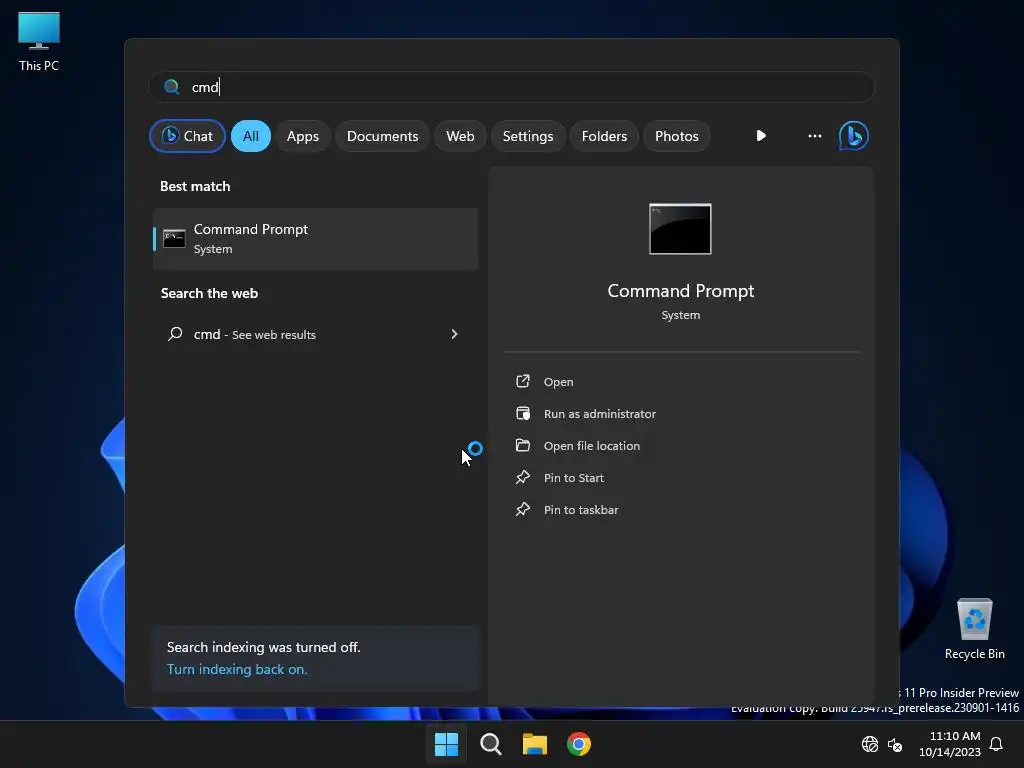Click the Command Prompt icon in Best match
The width and height of the screenshot is (1024, 768).
tap(174, 238)
